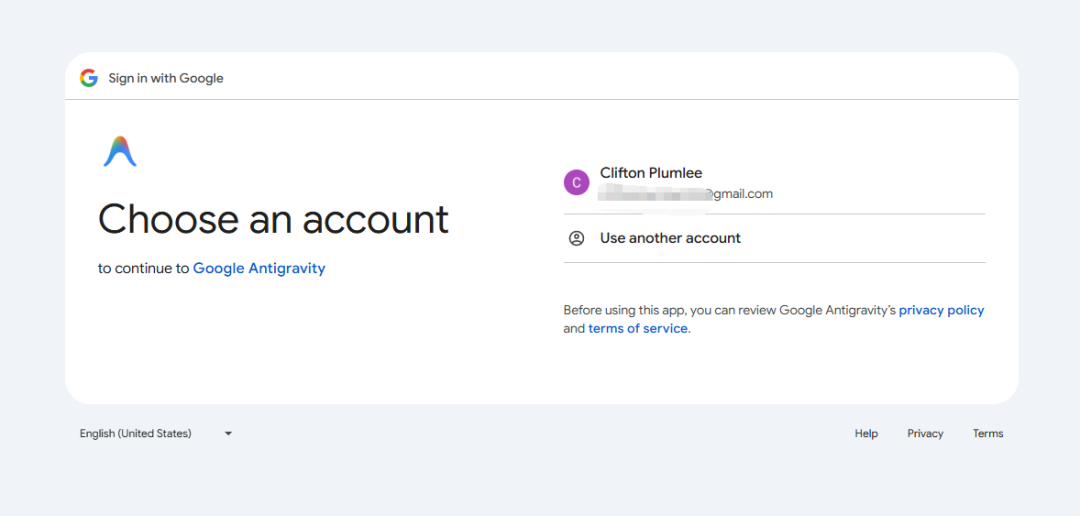1080x516 pixels.
Task: Click Terms in the footer
Action: click(x=988, y=434)
